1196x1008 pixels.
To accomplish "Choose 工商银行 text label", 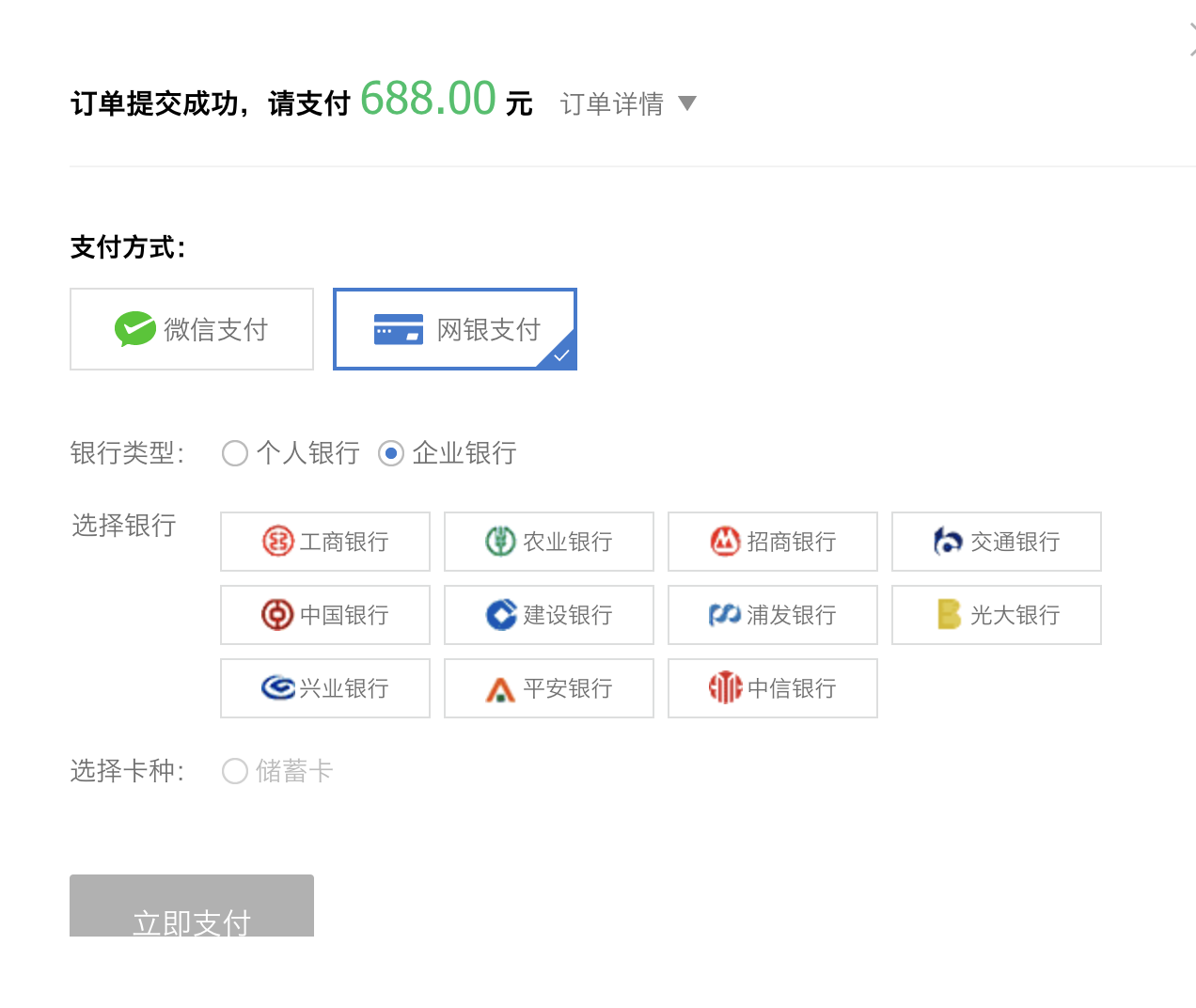I will click(344, 542).
